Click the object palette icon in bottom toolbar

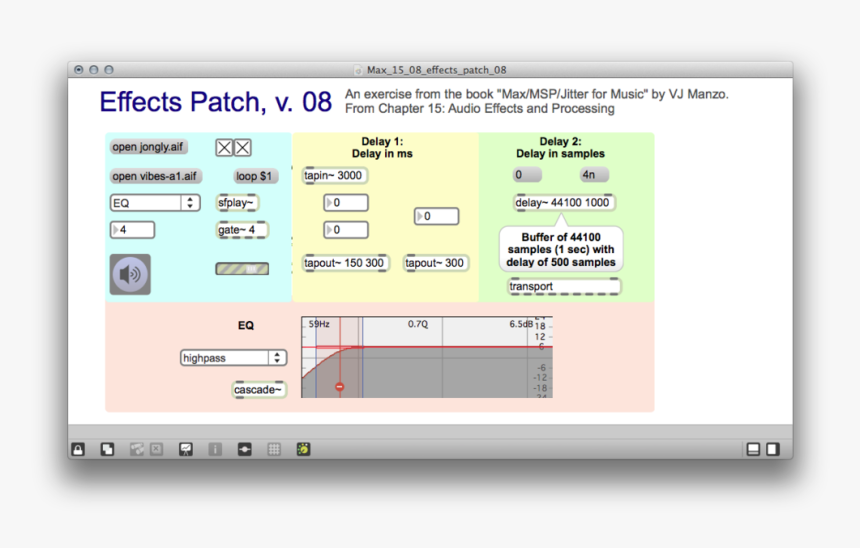245,450
